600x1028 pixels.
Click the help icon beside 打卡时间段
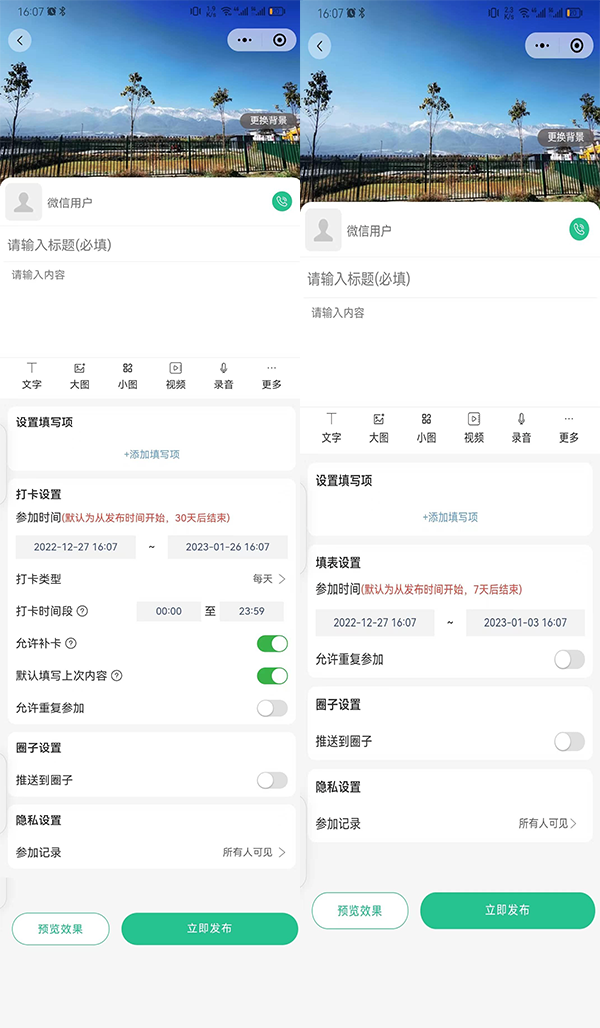coord(82,611)
